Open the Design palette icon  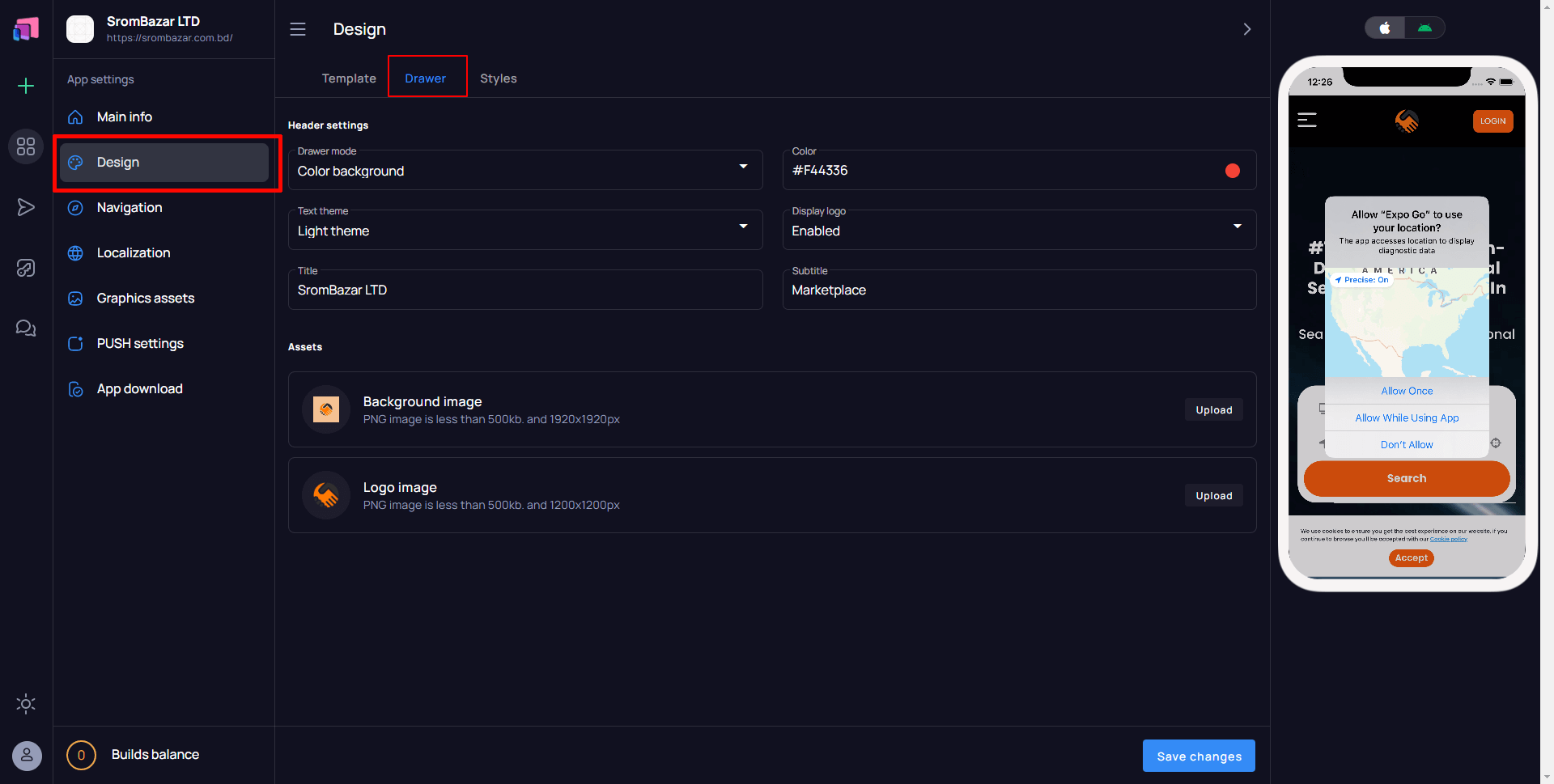point(74,162)
